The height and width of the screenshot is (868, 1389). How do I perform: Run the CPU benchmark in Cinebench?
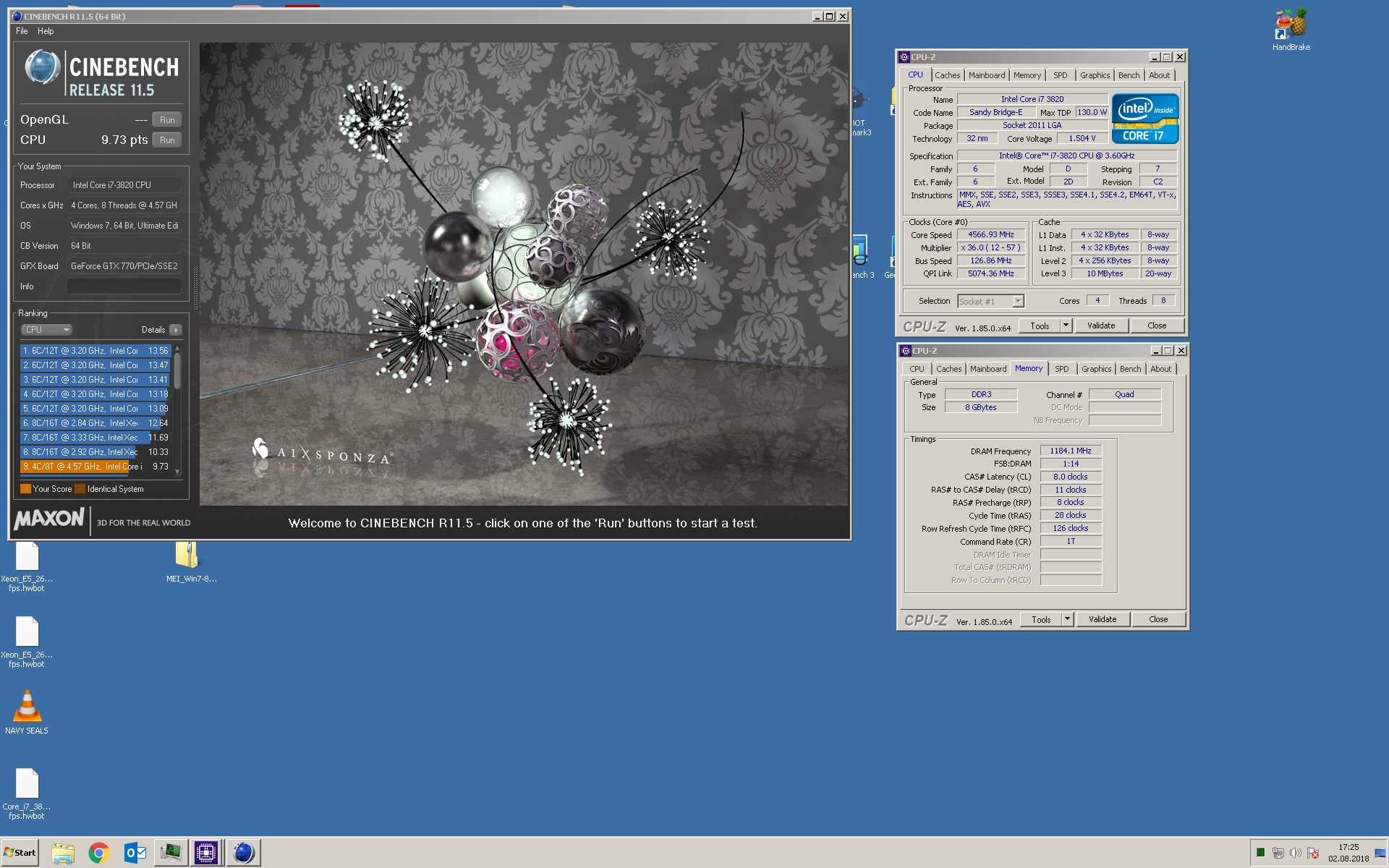(x=167, y=140)
